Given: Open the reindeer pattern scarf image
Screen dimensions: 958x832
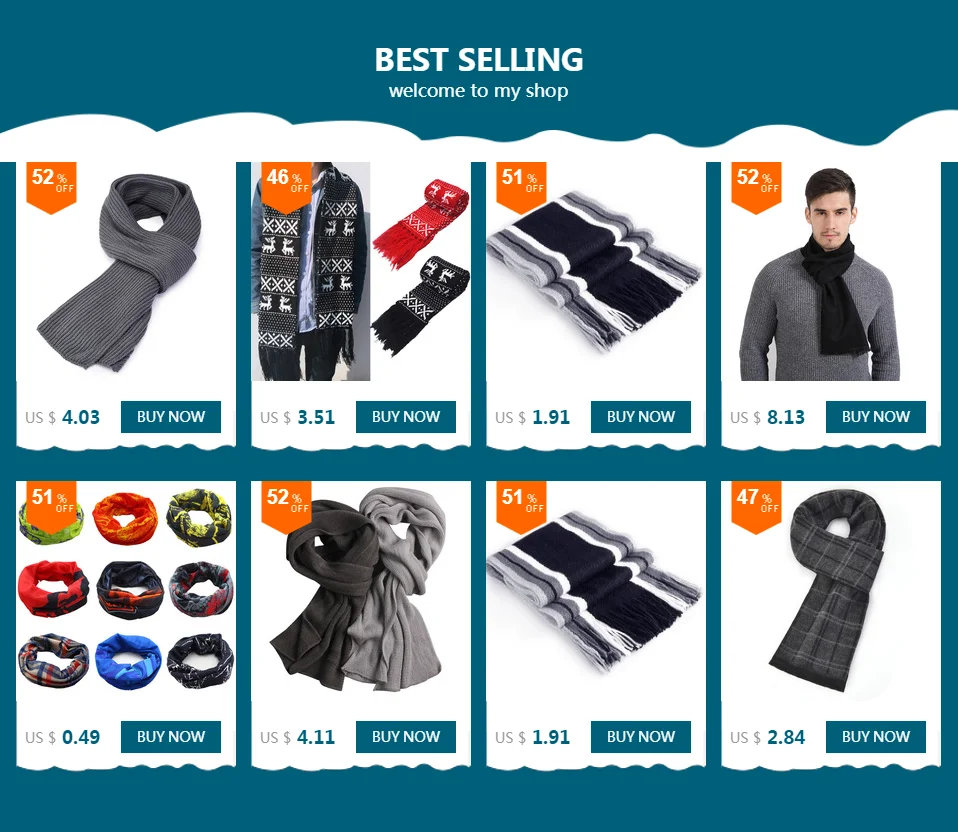Looking at the screenshot, I should (360, 272).
